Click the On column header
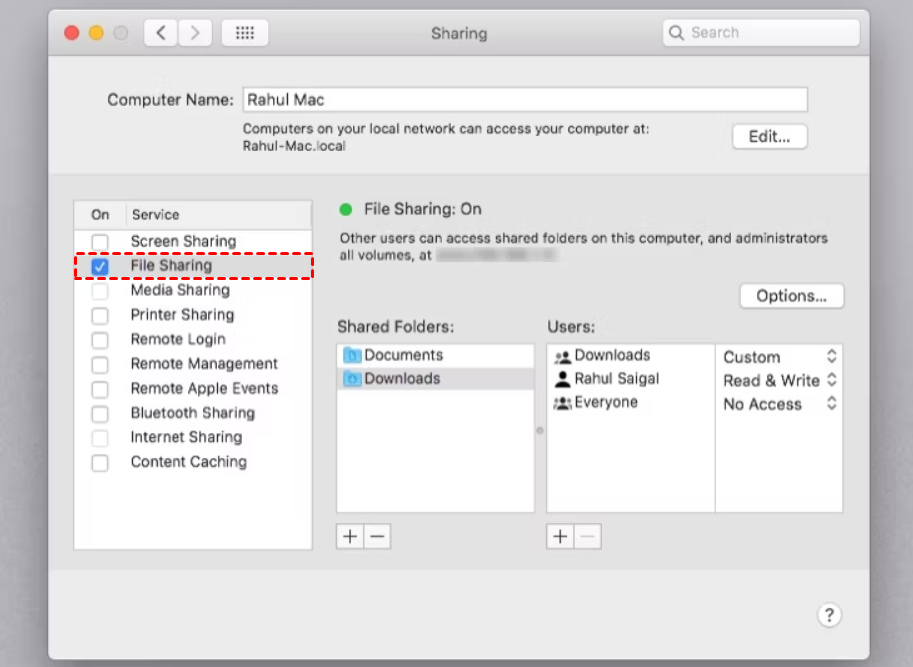913x667 pixels. coord(100,215)
